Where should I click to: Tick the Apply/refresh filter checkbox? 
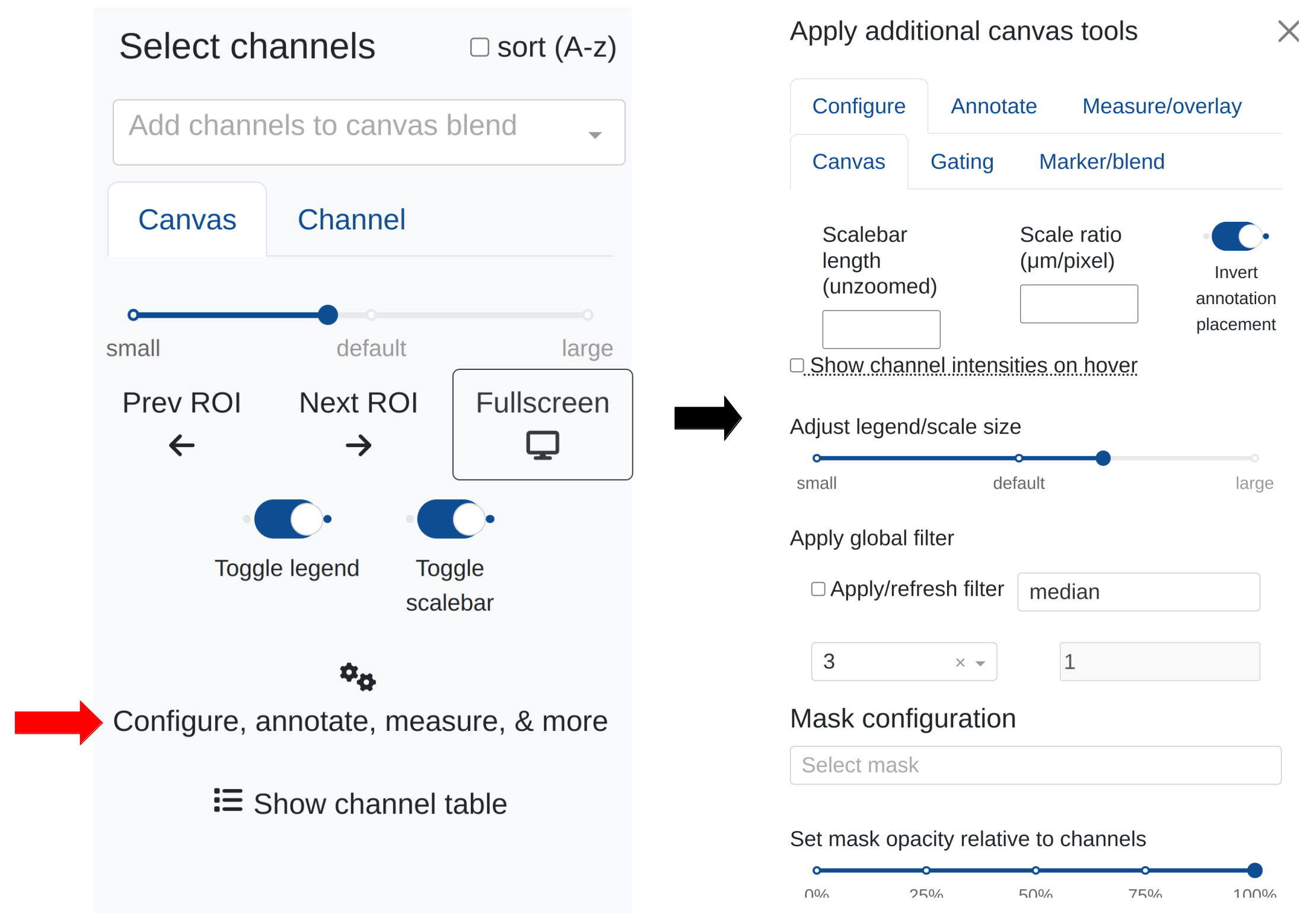pyautogui.click(x=818, y=589)
